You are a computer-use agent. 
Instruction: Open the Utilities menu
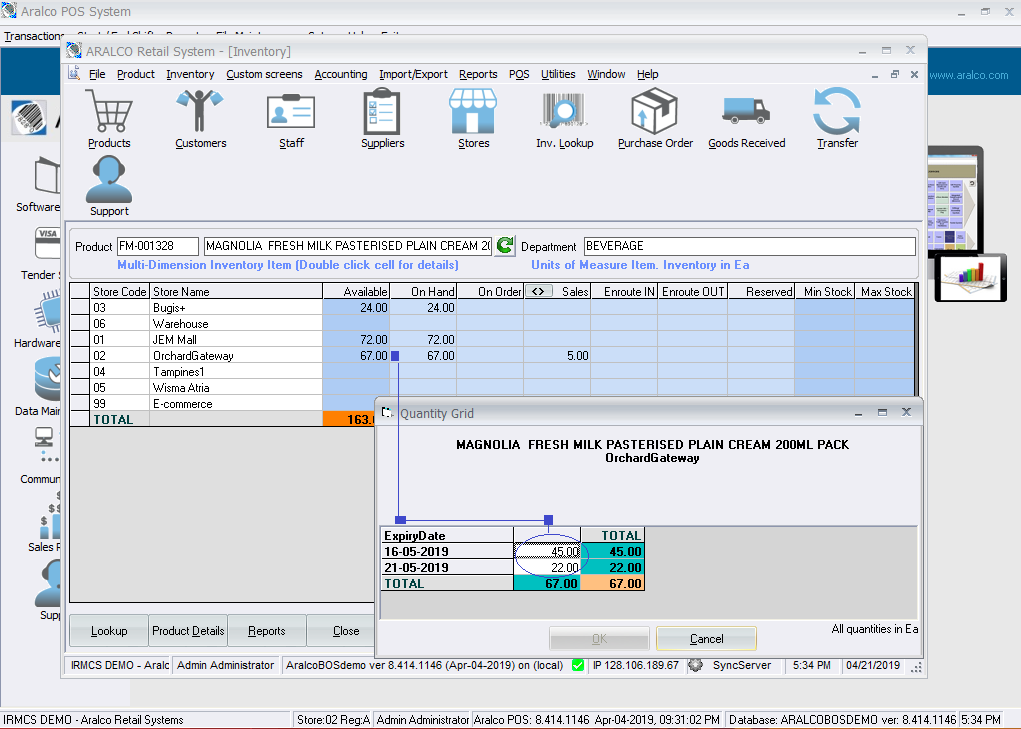[x=558, y=74]
